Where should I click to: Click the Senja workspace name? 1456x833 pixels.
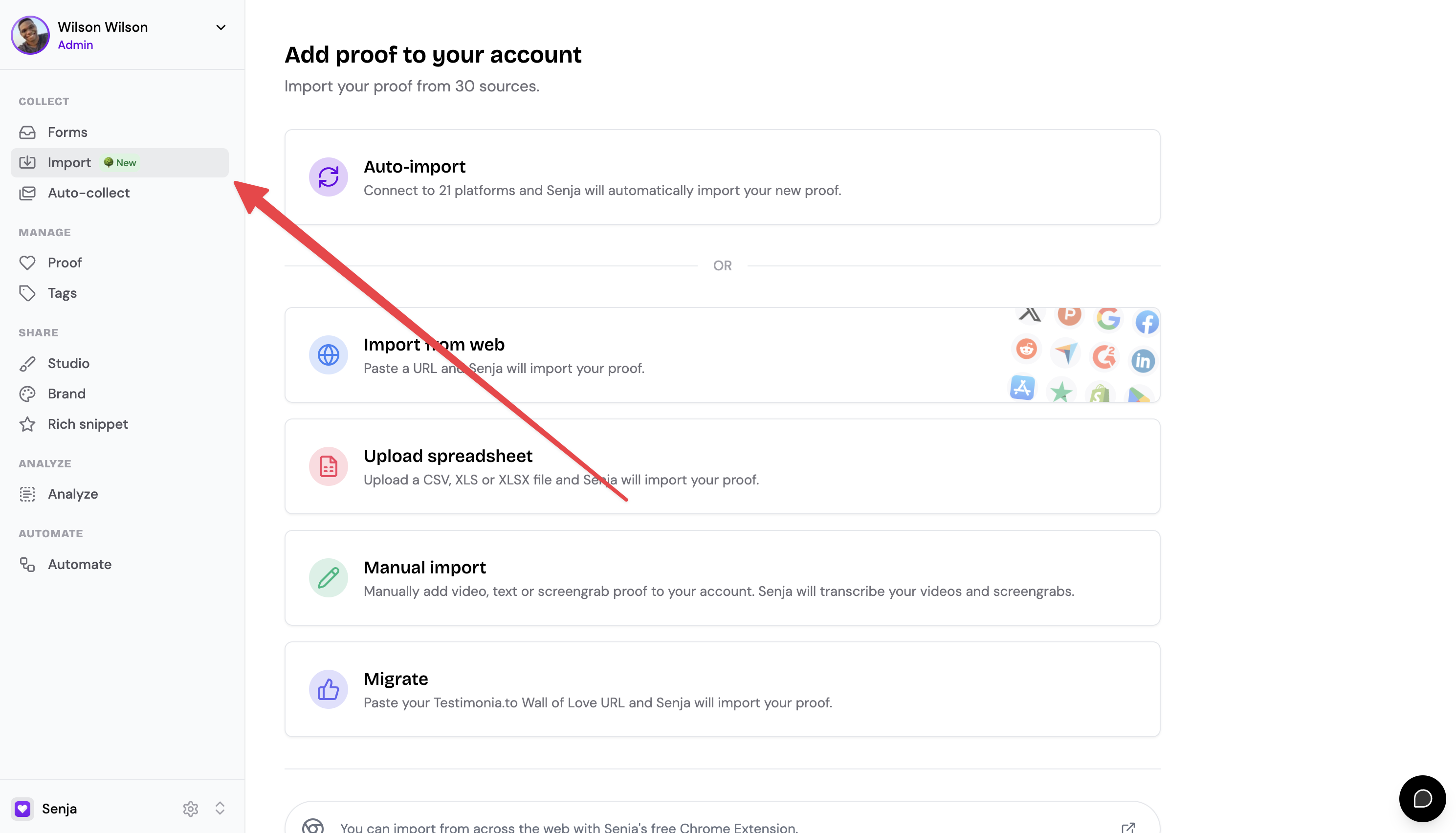pos(60,809)
